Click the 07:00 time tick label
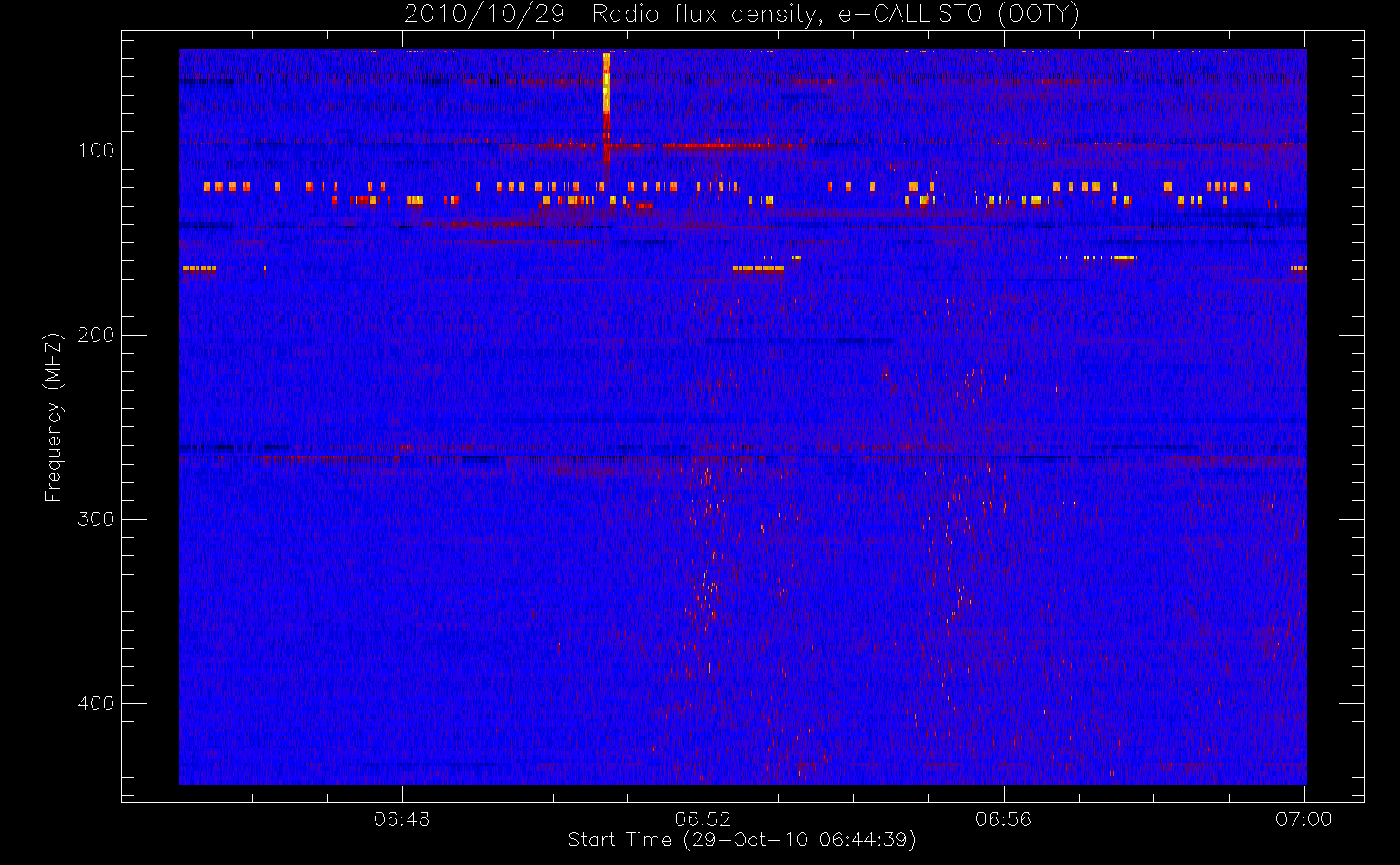 1303,819
